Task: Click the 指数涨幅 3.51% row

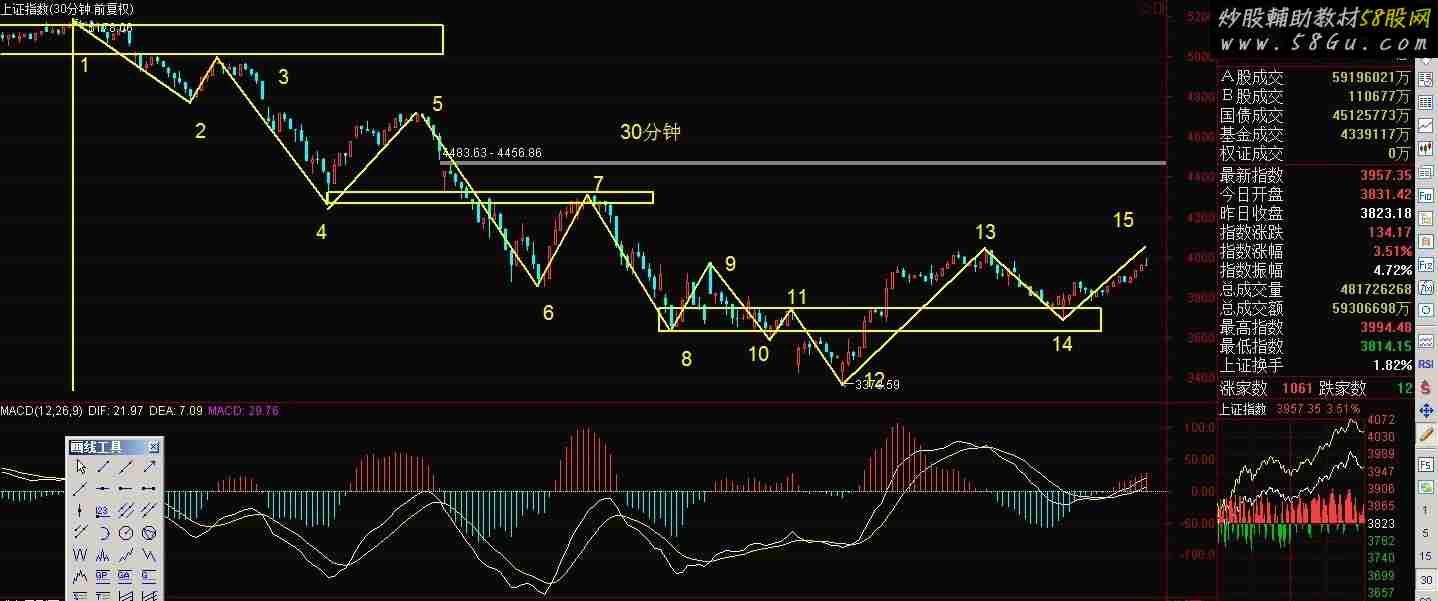Action: pos(1315,251)
